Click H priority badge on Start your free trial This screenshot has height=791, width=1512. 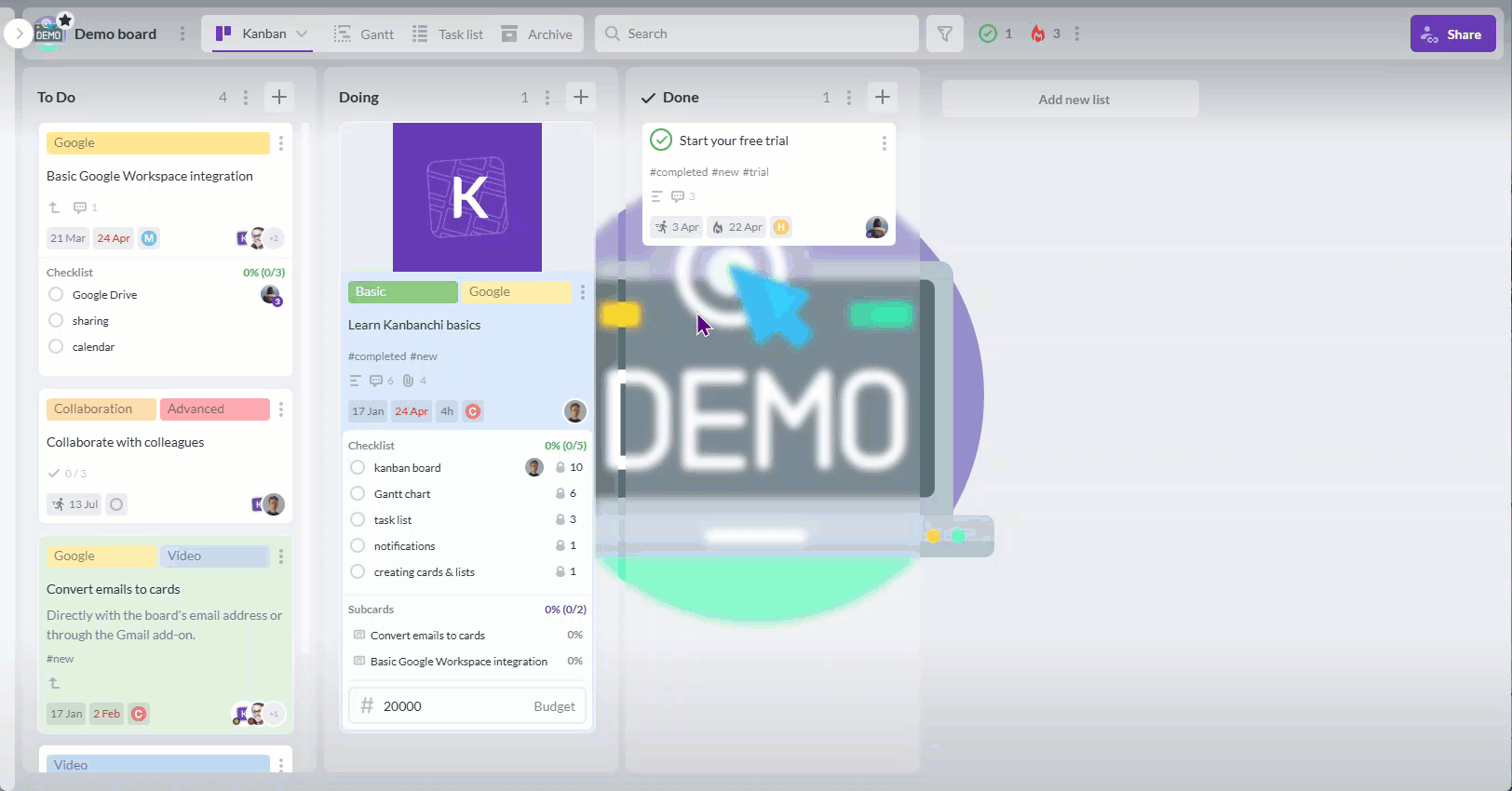781,227
